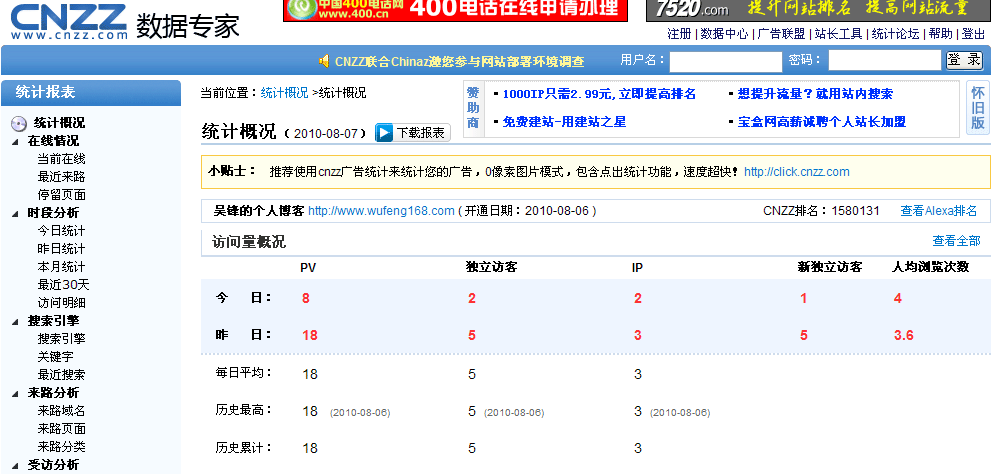Image resolution: width=995 pixels, height=474 pixels.
Task: Click the speaker announcement icon
Action: (x=324, y=61)
